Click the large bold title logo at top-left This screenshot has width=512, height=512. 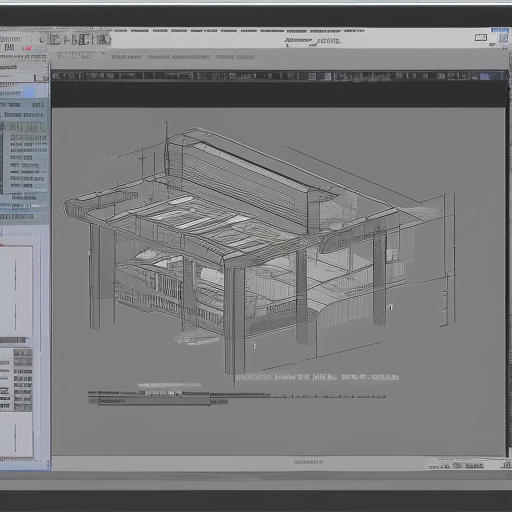tap(79, 40)
